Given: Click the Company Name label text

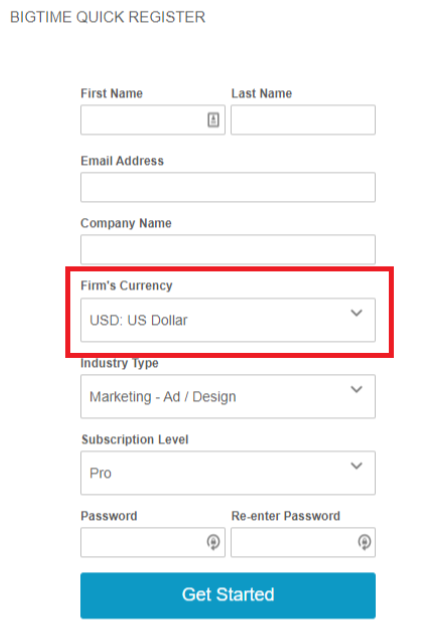Looking at the screenshot, I should (126, 223).
